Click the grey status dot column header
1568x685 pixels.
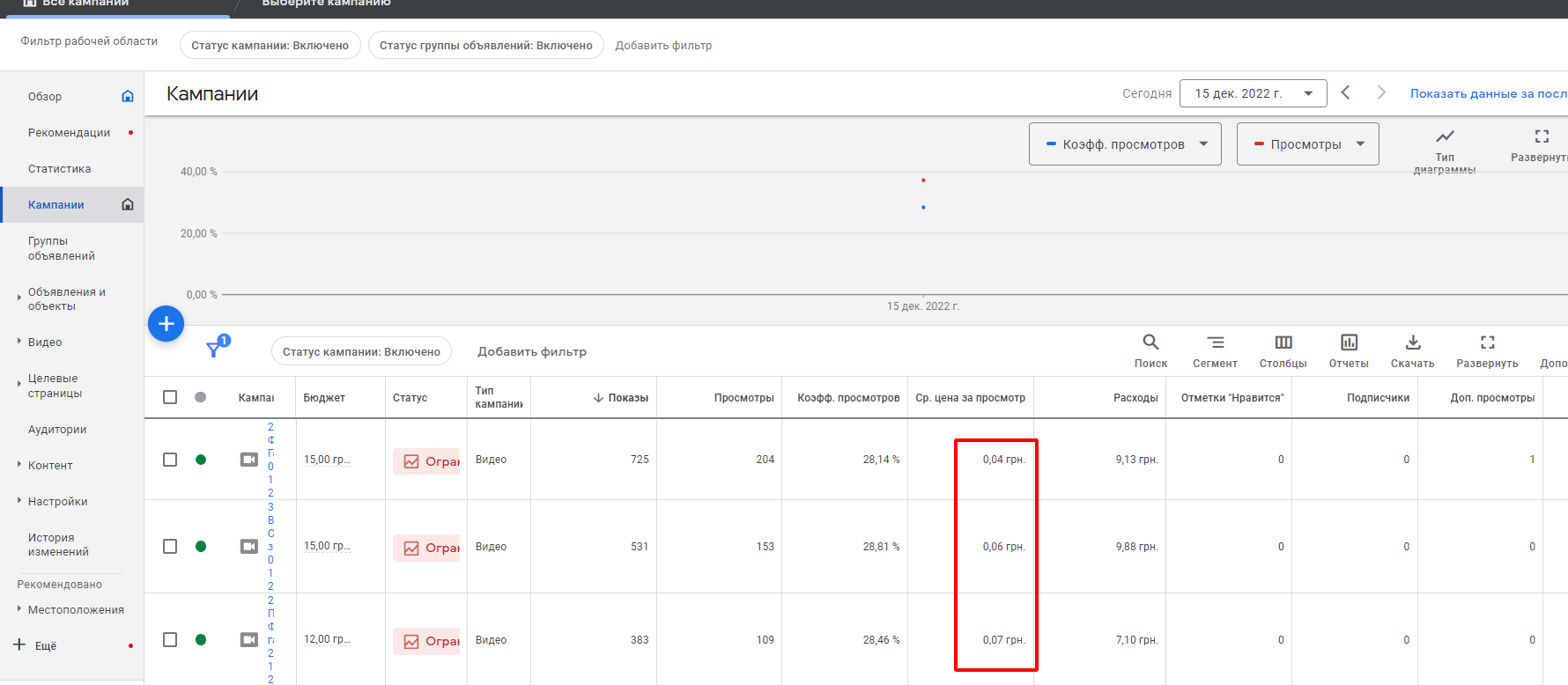pos(201,397)
